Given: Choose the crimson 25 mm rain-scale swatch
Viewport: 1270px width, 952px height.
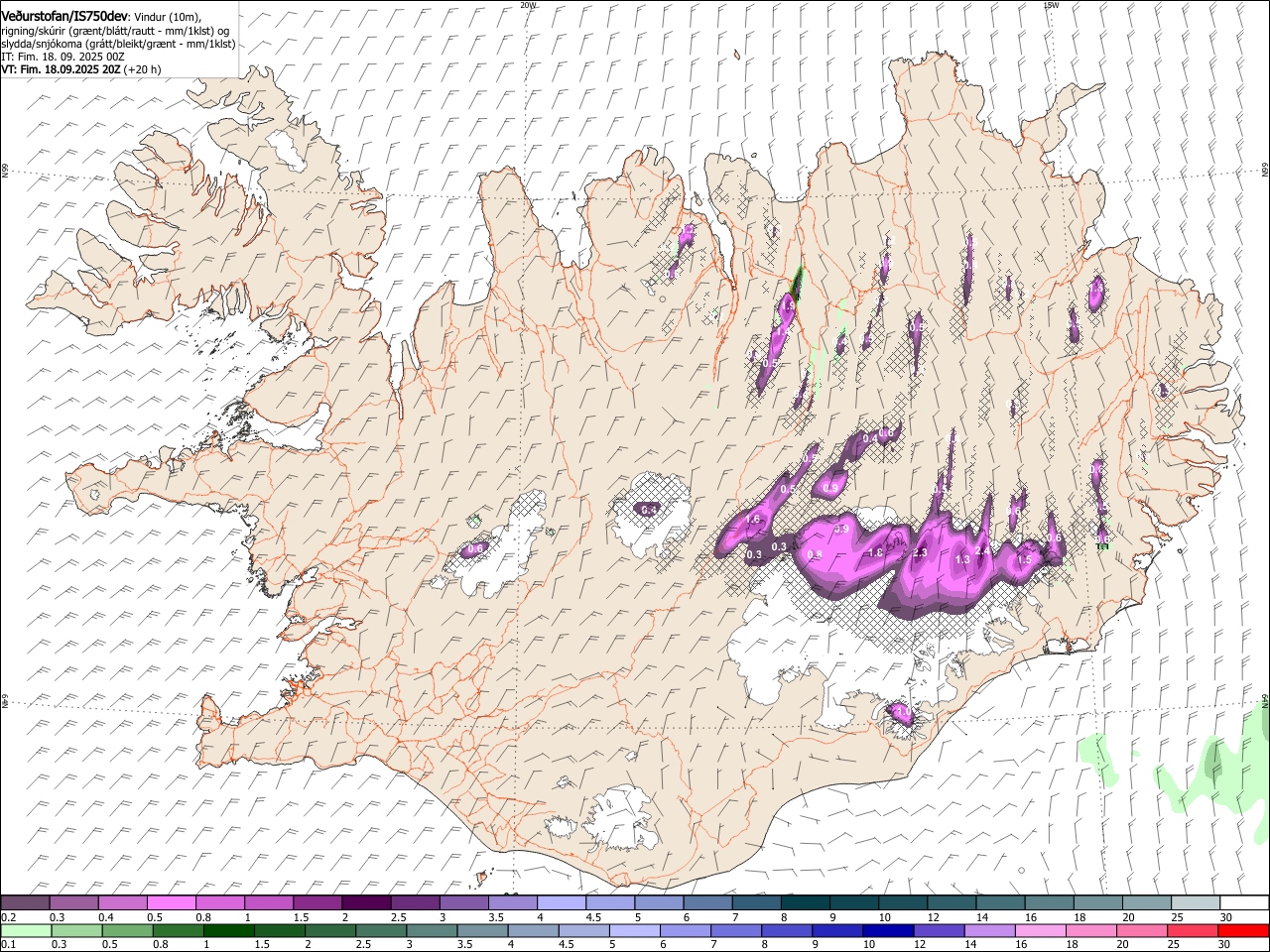Looking at the screenshot, I should (x=1194, y=930).
